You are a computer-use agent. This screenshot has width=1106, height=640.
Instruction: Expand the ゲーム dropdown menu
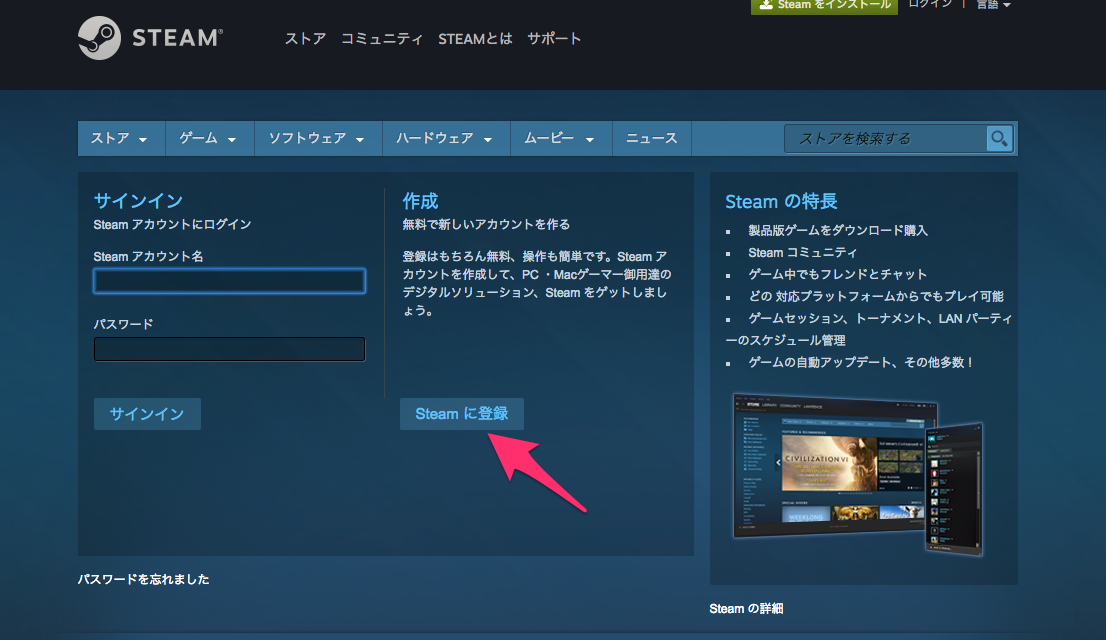point(209,138)
